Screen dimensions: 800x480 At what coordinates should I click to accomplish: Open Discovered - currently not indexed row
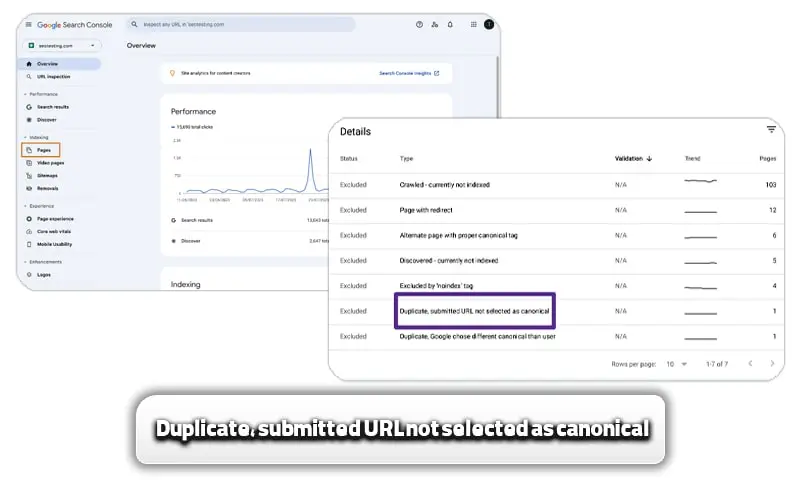557,261
